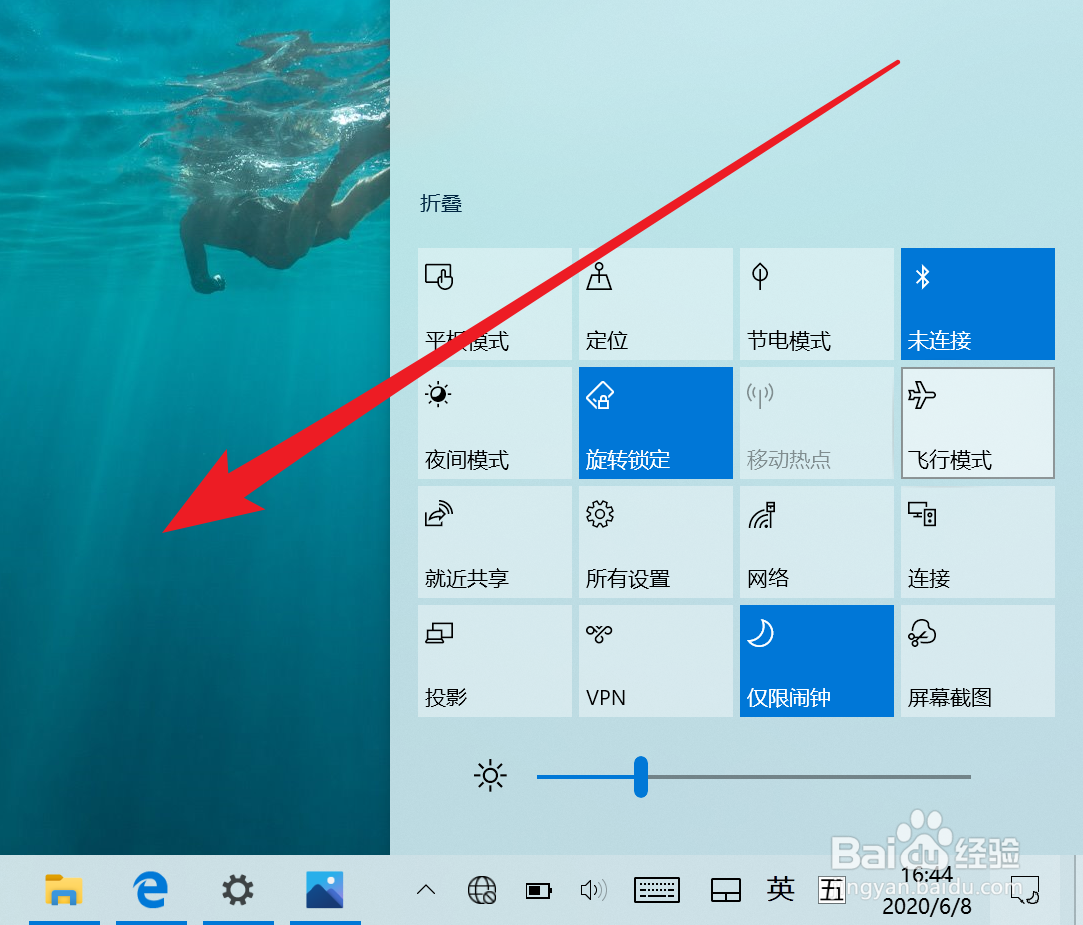Open Microsoft Edge from the taskbar
Viewport: 1083px width, 925px height.
tap(151, 889)
